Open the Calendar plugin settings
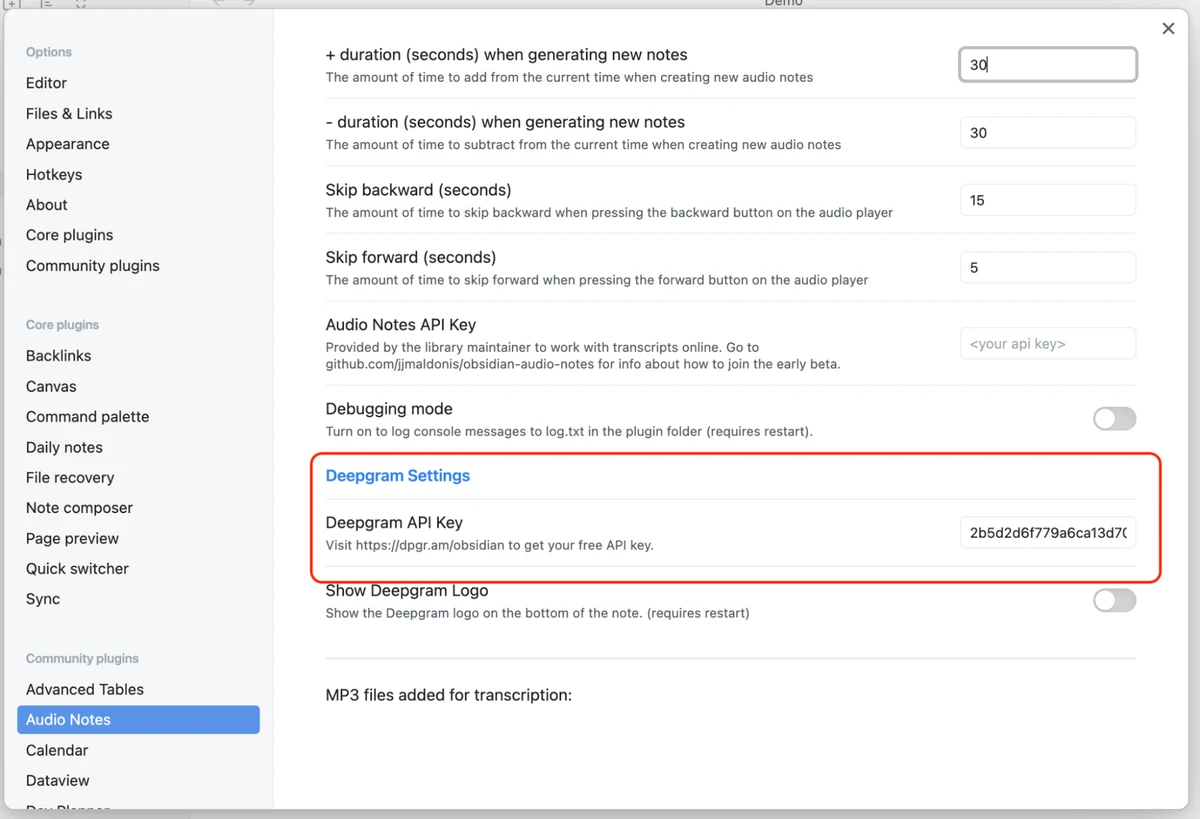 click(56, 750)
